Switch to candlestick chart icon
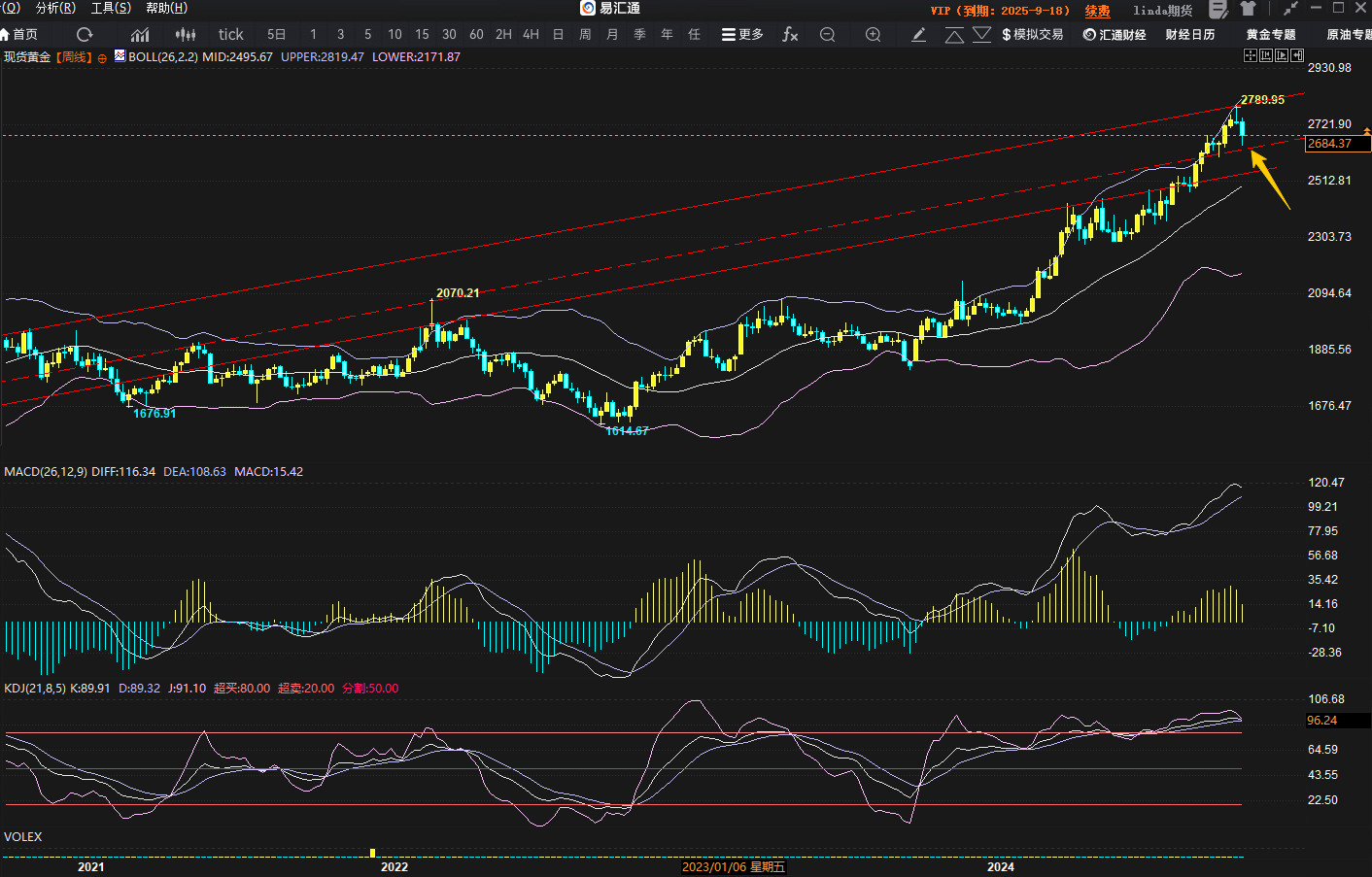The width and height of the screenshot is (1372, 877). click(x=185, y=34)
